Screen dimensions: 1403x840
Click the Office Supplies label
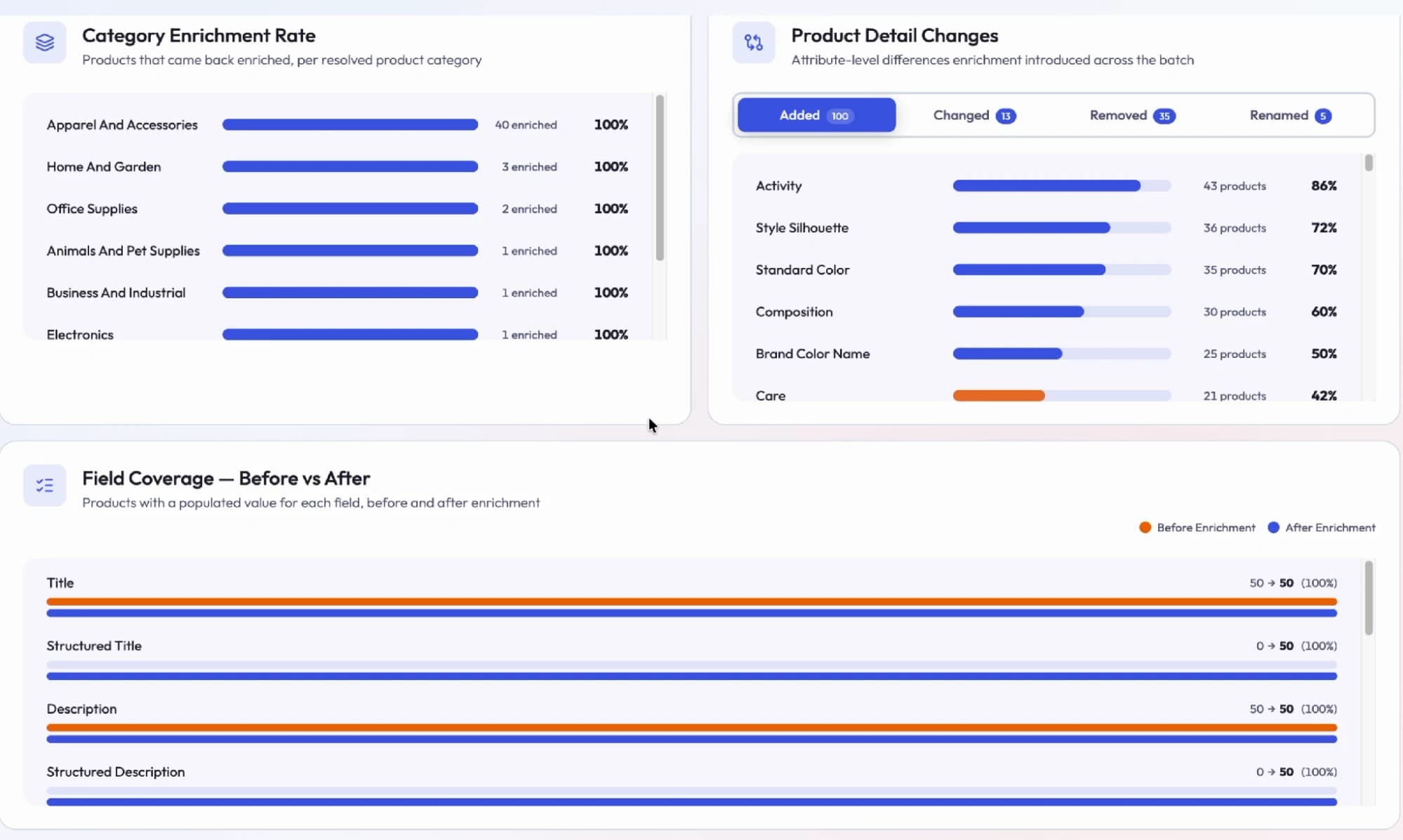92,209
